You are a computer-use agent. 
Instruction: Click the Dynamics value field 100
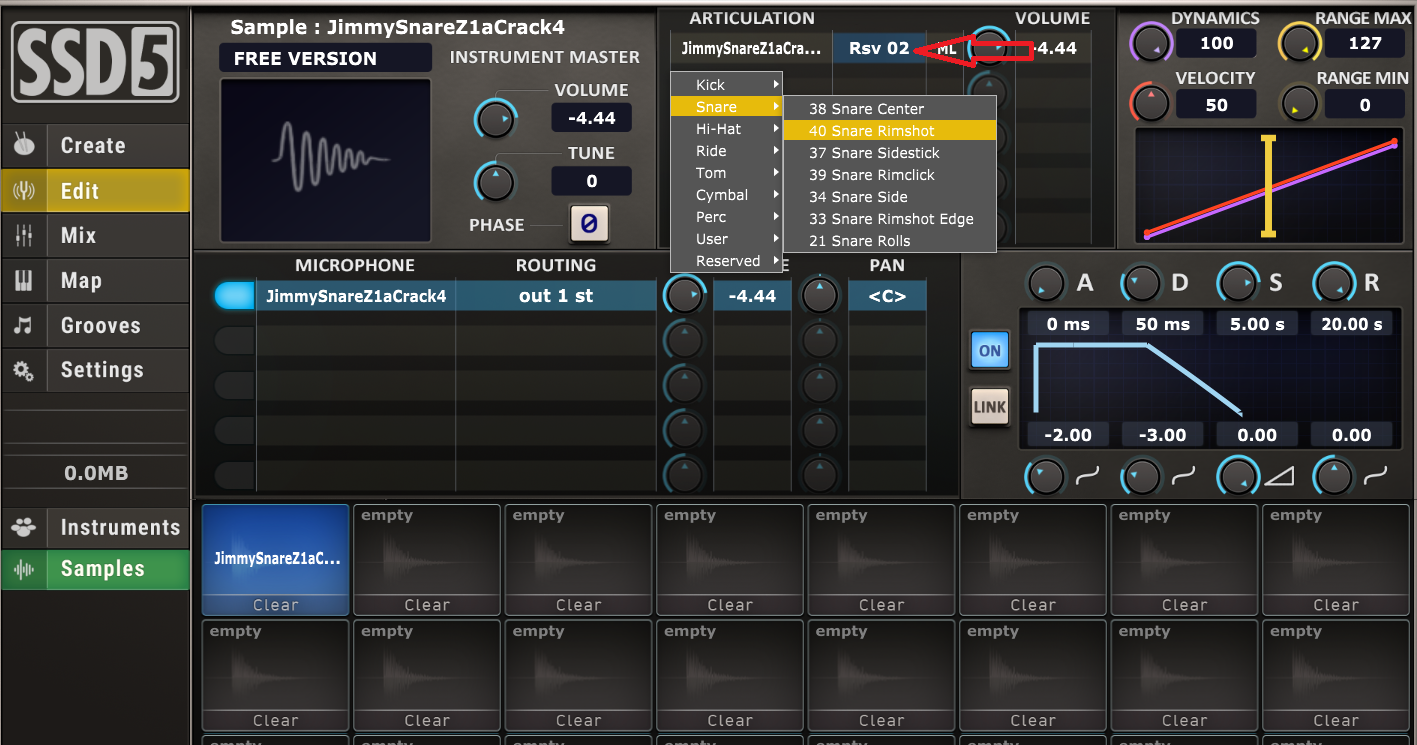1216,43
